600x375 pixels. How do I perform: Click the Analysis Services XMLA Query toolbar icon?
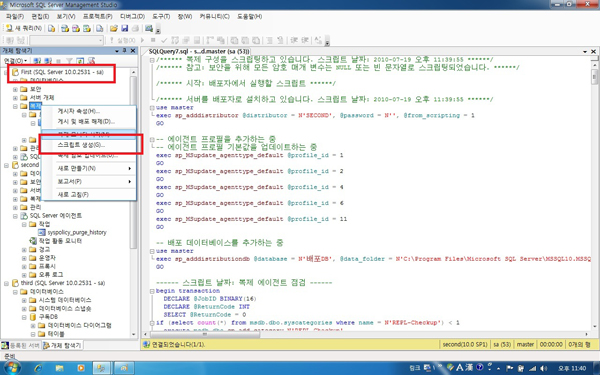click(87, 28)
